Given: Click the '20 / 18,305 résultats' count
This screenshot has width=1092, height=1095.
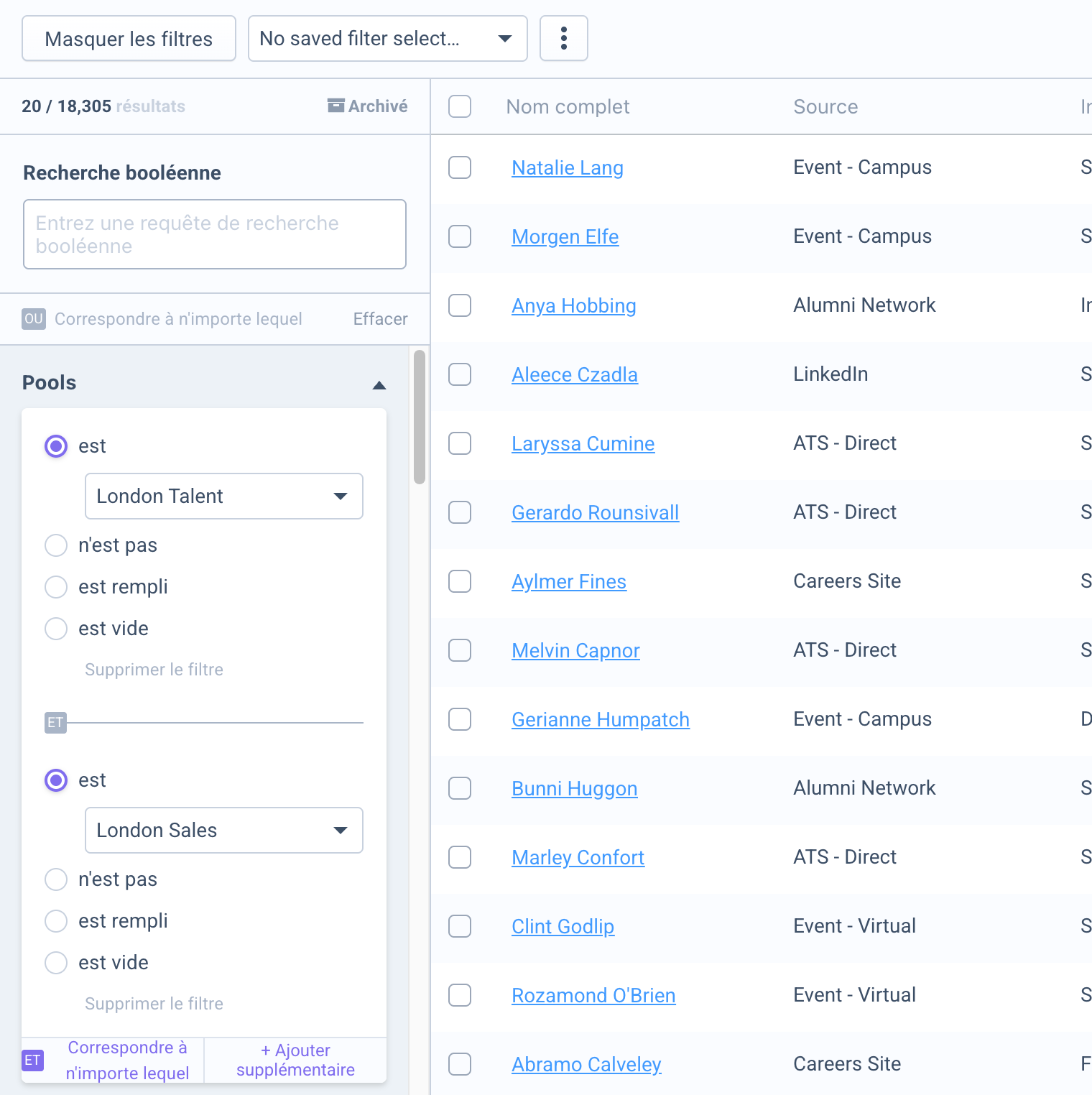Looking at the screenshot, I should (103, 106).
